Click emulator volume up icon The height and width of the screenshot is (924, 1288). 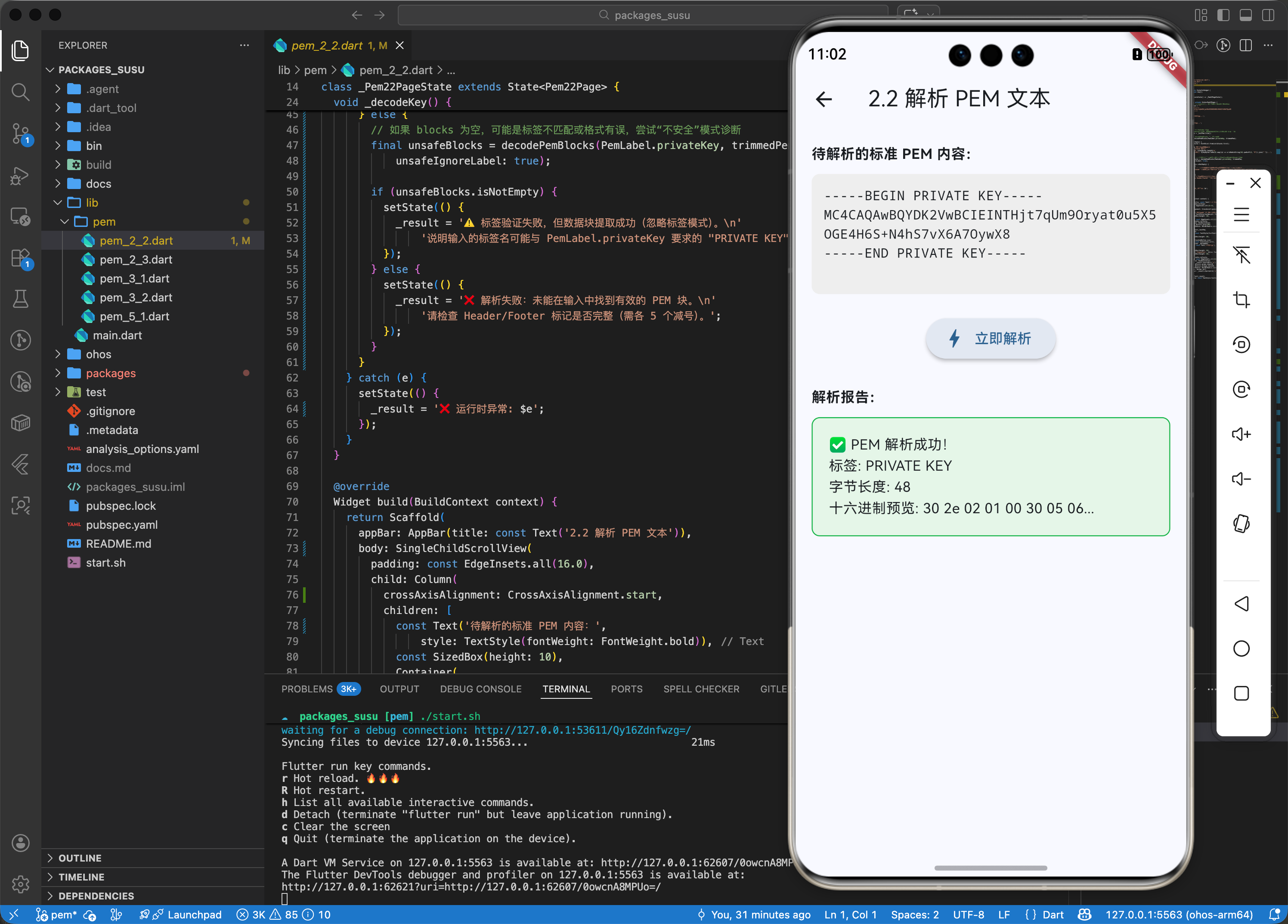[1241, 434]
